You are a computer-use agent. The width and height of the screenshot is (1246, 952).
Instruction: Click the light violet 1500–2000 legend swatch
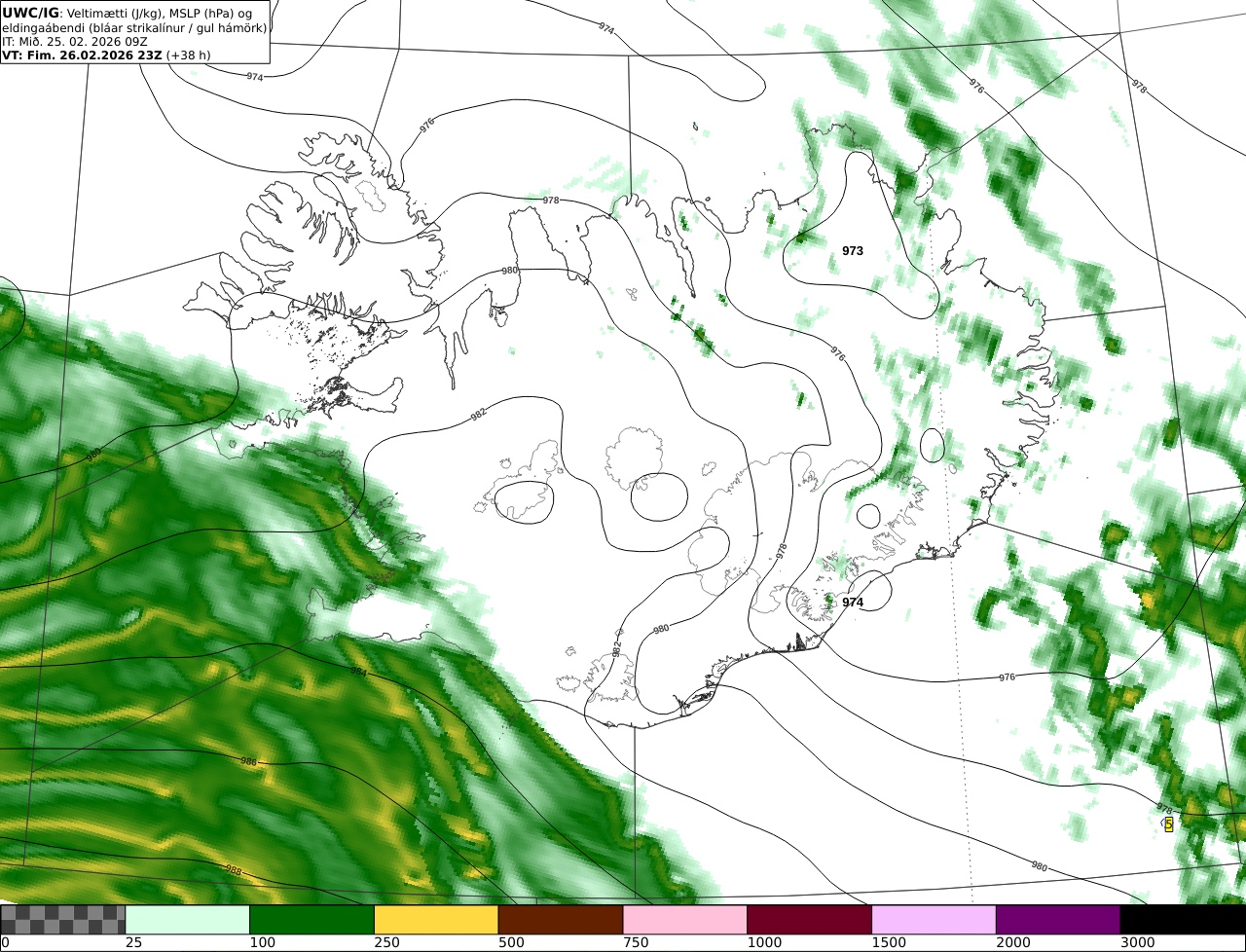click(934, 920)
